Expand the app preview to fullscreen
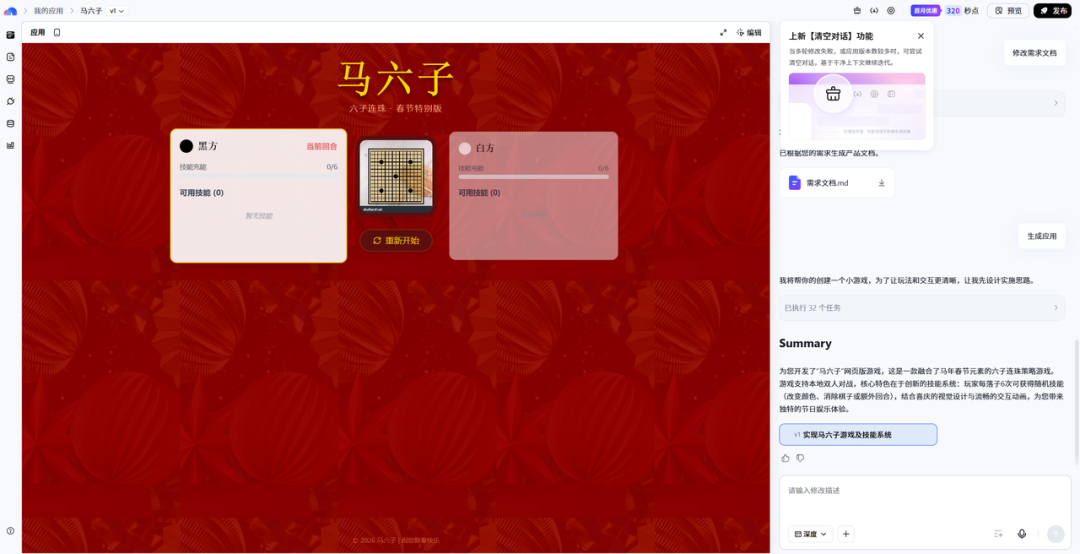The width and height of the screenshot is (1080, 554). (723, 32)
